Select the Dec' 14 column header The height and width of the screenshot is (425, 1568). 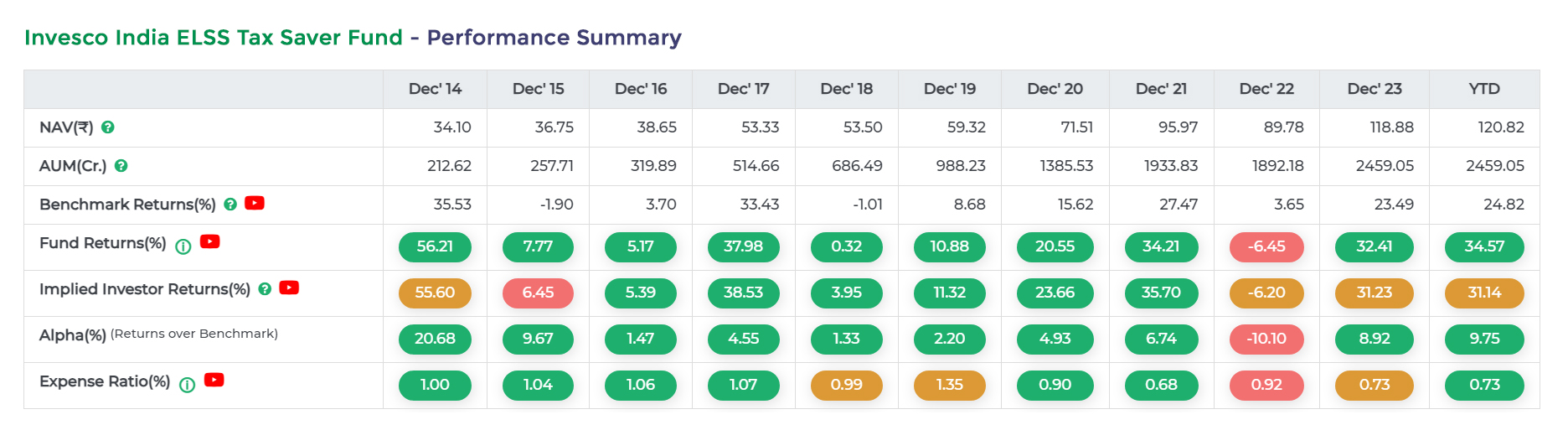click(435, 89)
